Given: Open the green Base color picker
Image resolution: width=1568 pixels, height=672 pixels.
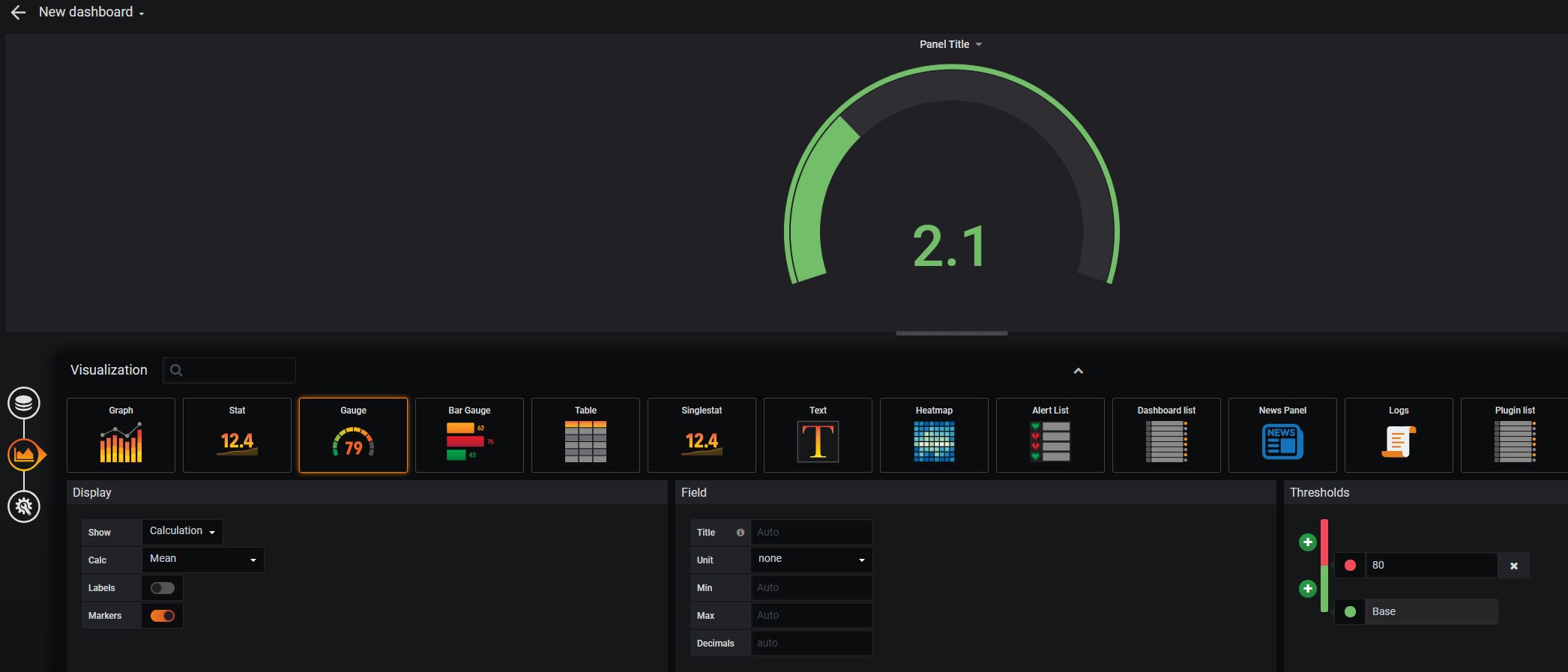Looking at the screenshot, I should pyautogui.click(x=1350, y=612).
